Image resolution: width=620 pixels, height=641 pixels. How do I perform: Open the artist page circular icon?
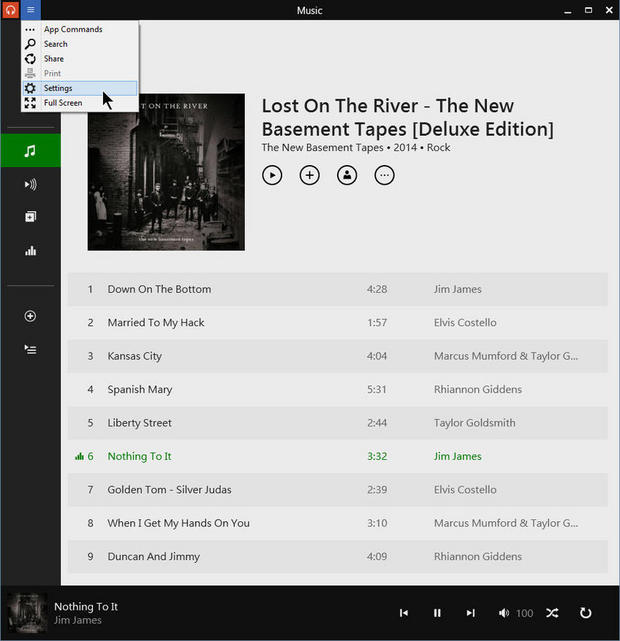(x=347, y=175)
